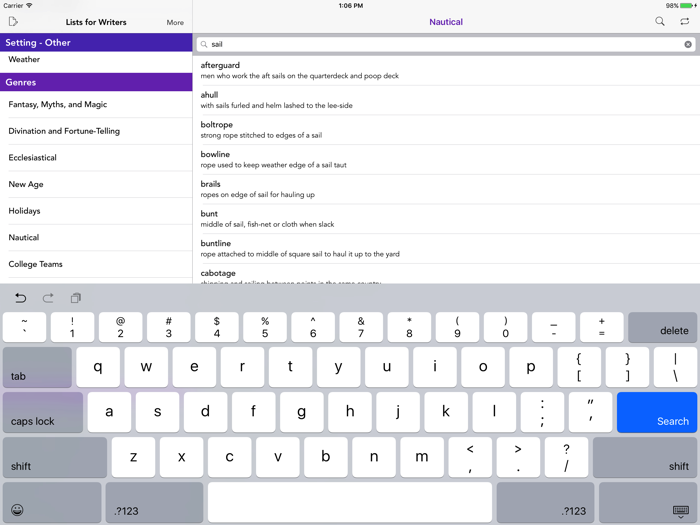Select the 'ahull' result entry
This screenshot has width=700, height=525.
[x=446, y=100]
